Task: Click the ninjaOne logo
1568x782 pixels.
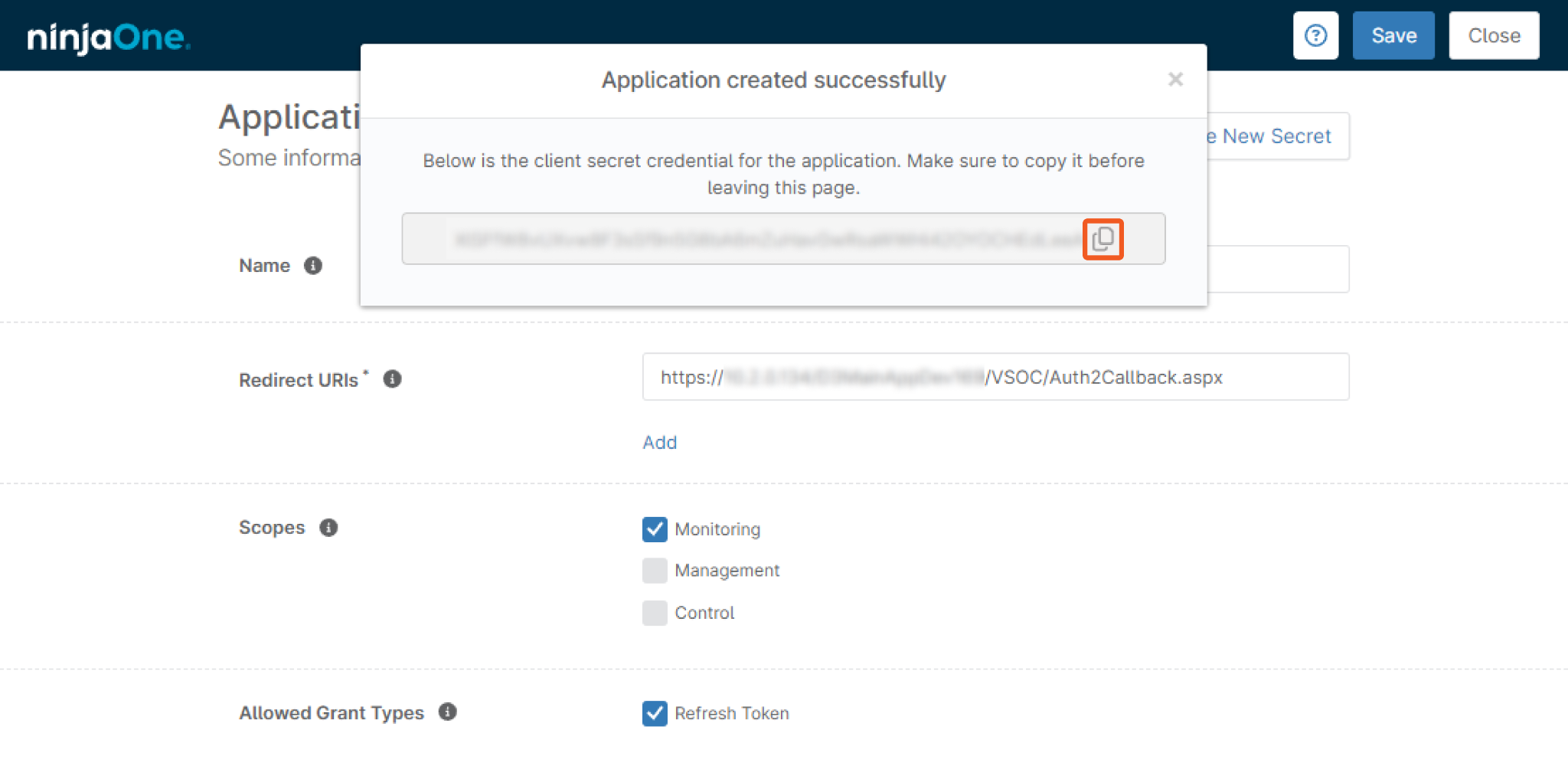Action: 109,37
